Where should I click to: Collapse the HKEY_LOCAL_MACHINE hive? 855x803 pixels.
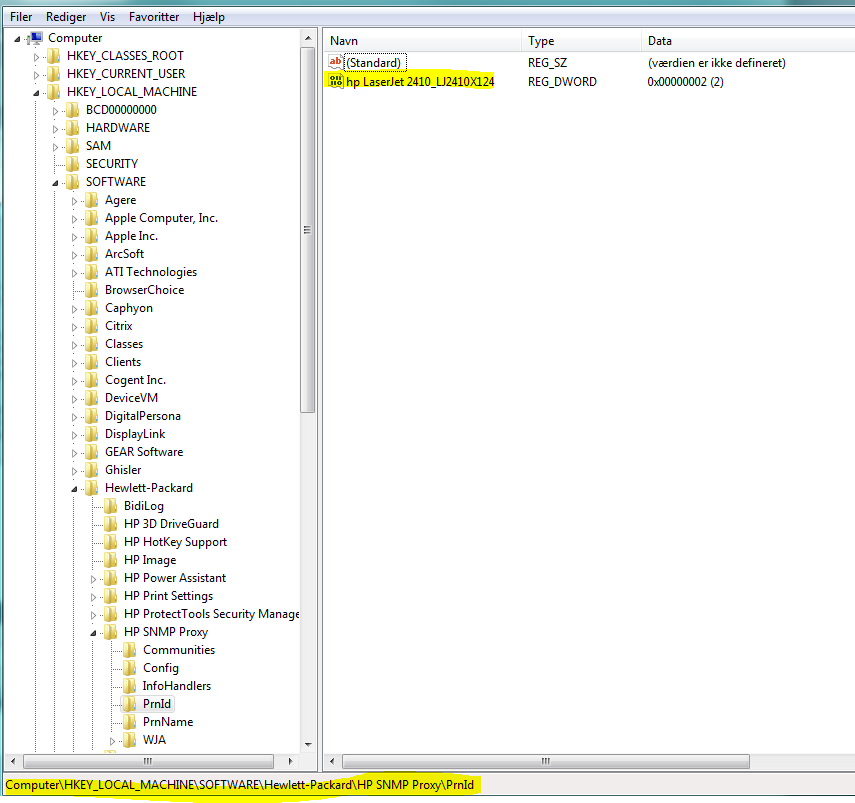tap(36, 93)
